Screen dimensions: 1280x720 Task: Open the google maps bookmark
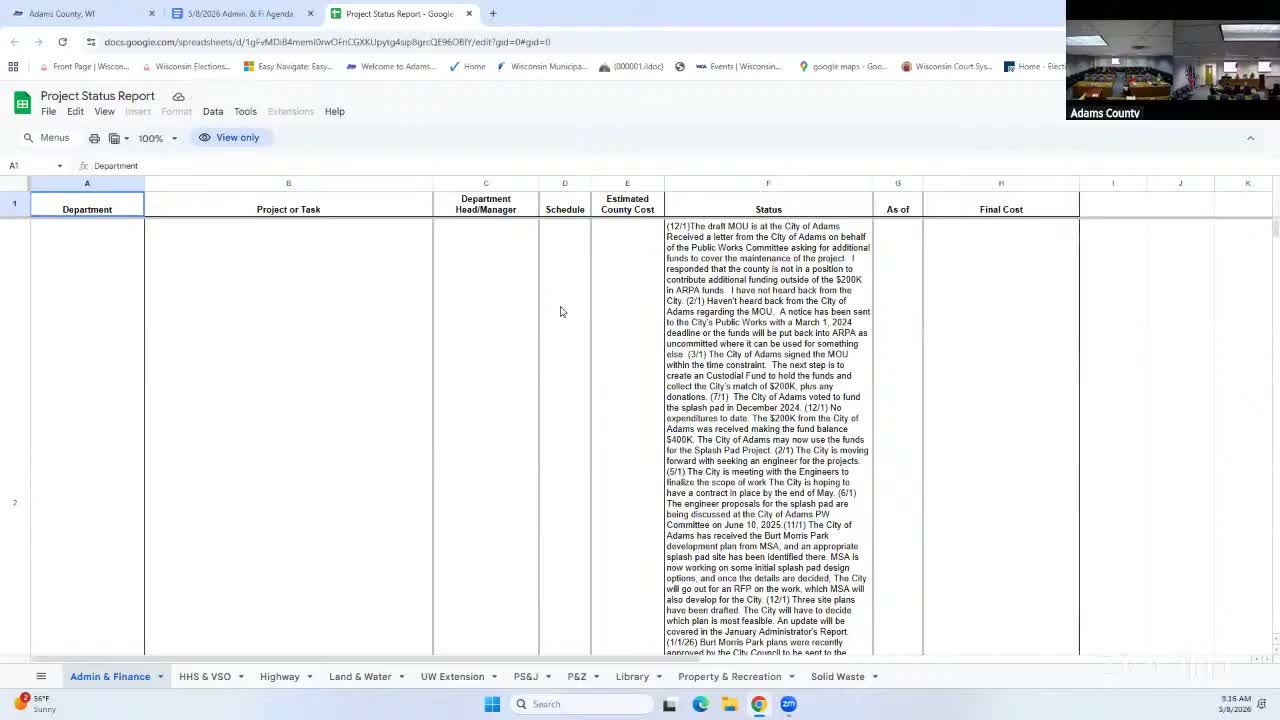pyautogui.click(x=843, y=67)
